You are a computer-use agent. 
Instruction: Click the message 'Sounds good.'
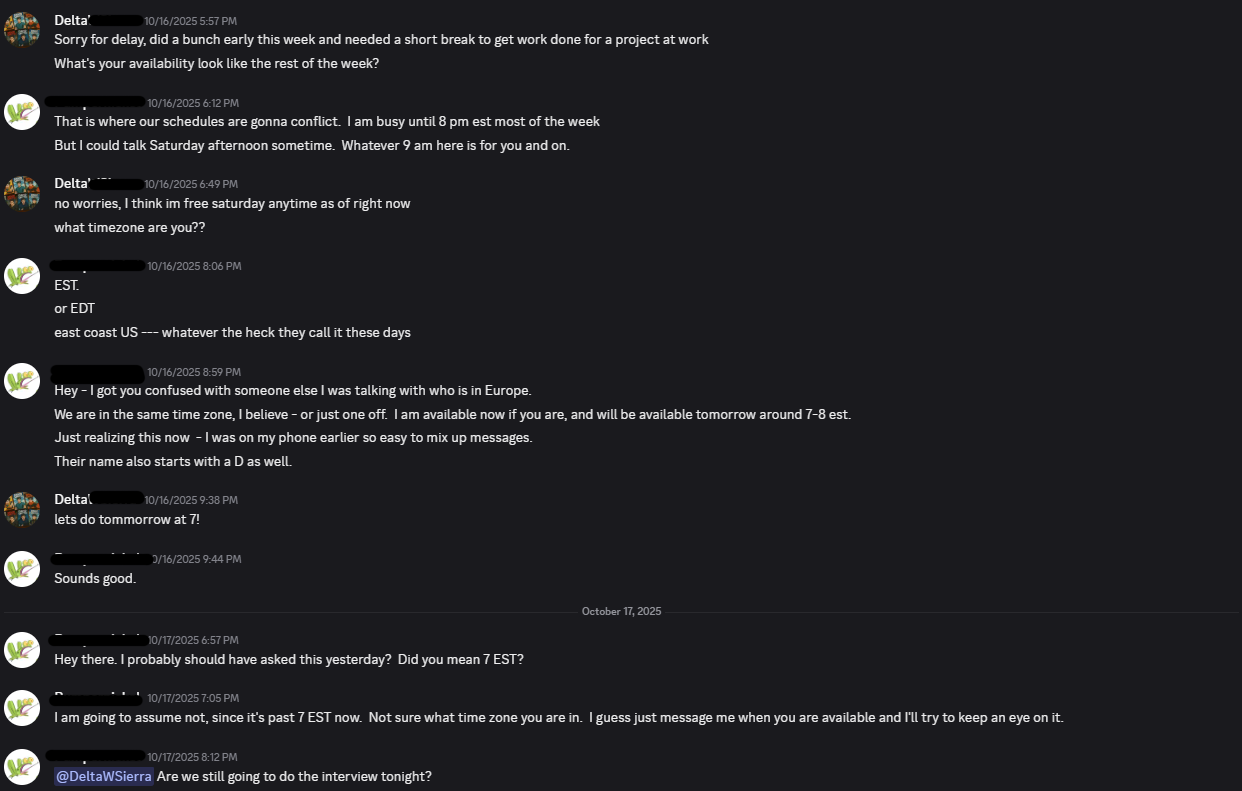click(x=95, y=578)
